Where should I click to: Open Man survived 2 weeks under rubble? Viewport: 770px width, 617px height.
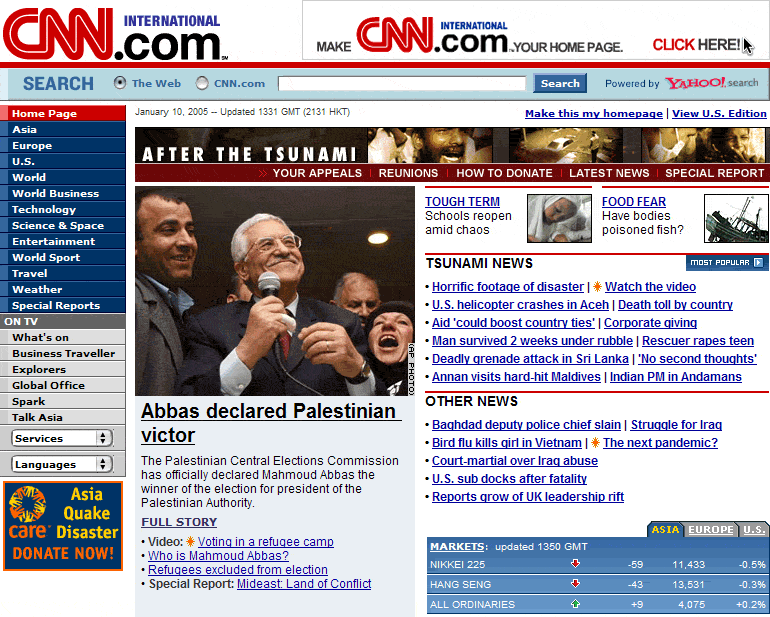tap(532, 341)
